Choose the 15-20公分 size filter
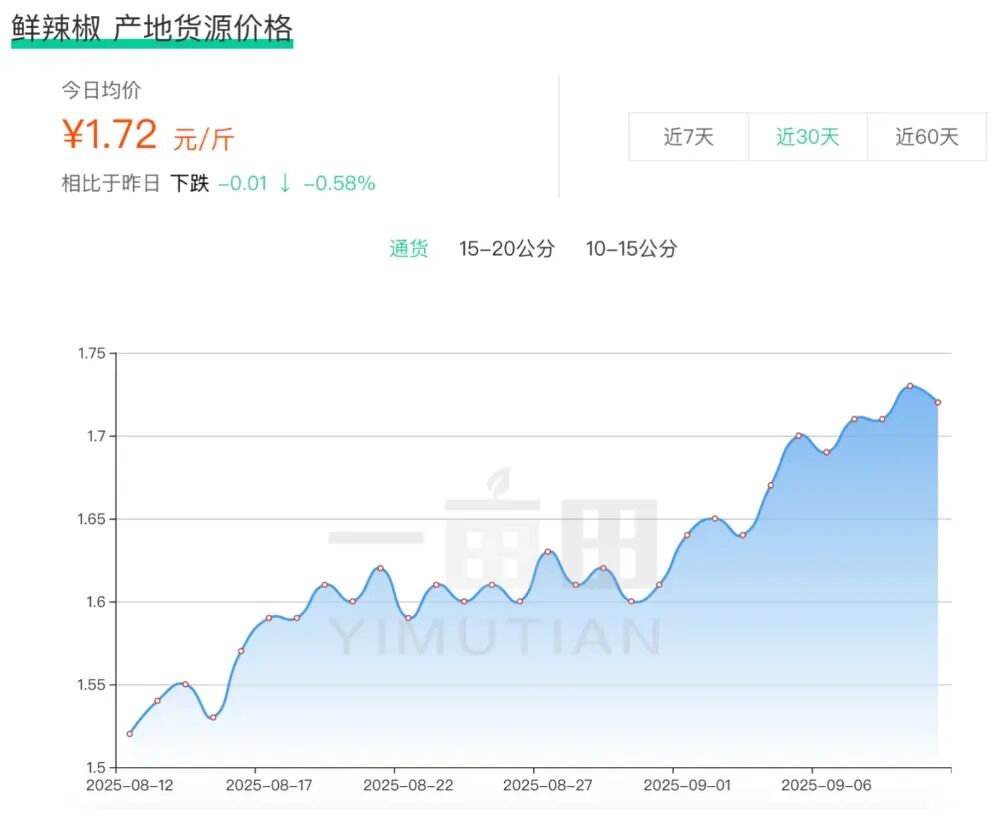The width and height of the screenshot is (1000, 818). click(x=507, y=248)
